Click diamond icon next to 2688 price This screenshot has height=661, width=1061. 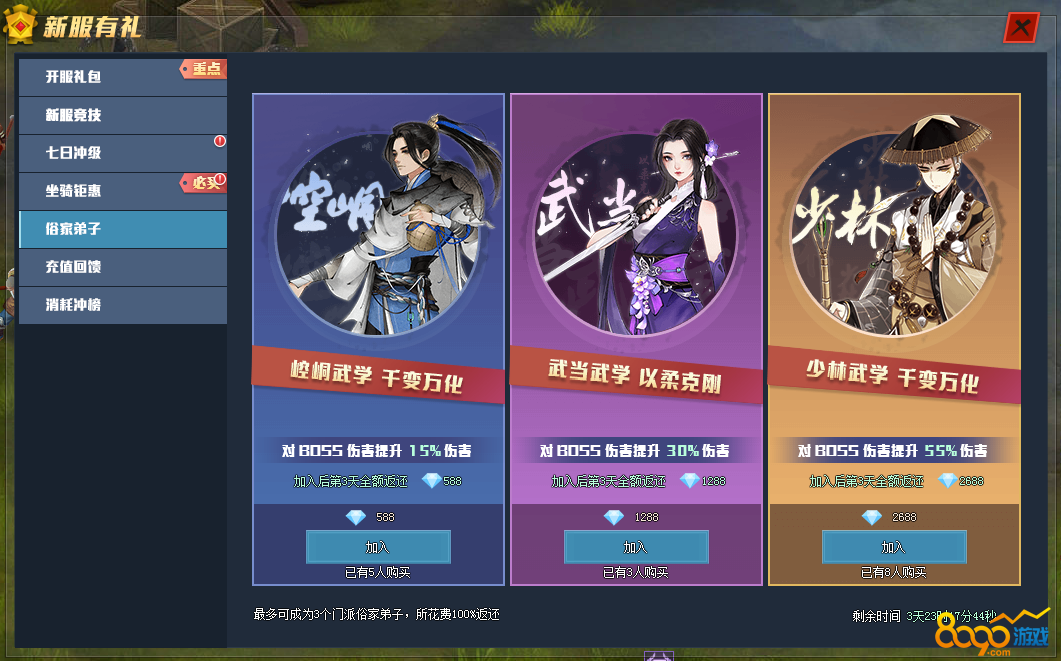pos(872,518)
